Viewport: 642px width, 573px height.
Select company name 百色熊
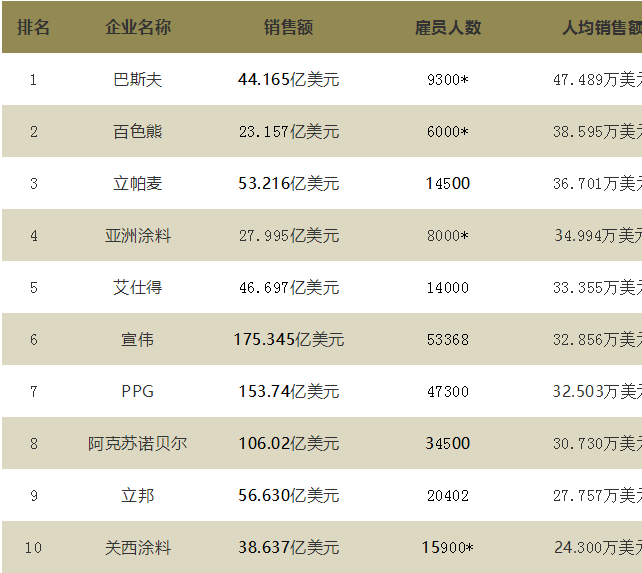tap(138, 131)
